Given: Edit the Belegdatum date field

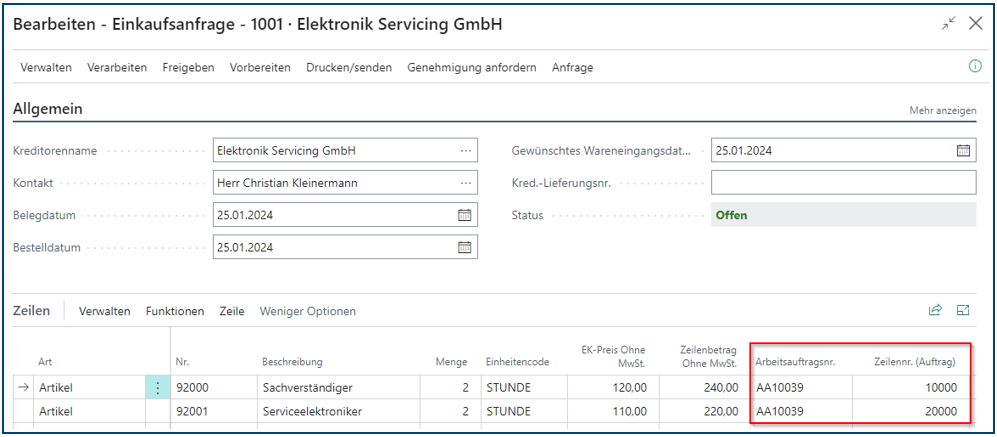Looking at the screenshot, I should pos(345,215).
